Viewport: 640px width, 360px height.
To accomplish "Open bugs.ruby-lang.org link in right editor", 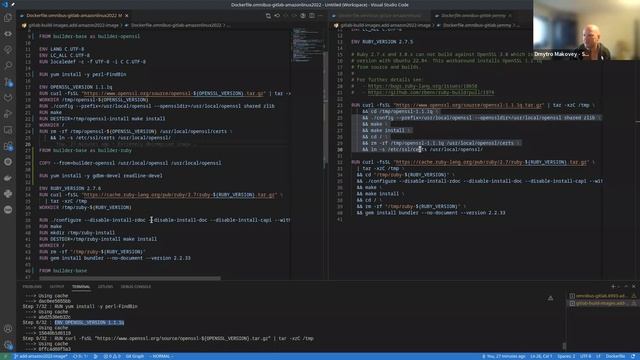I will pos(422,86).
